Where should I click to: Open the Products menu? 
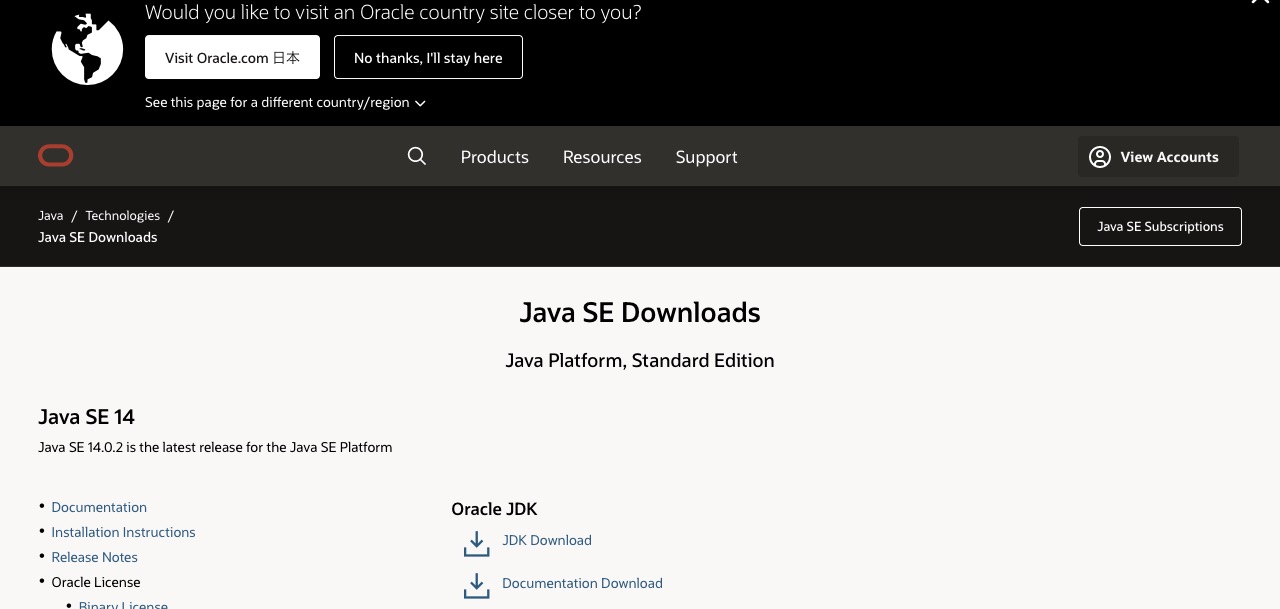tap(494, 157)
